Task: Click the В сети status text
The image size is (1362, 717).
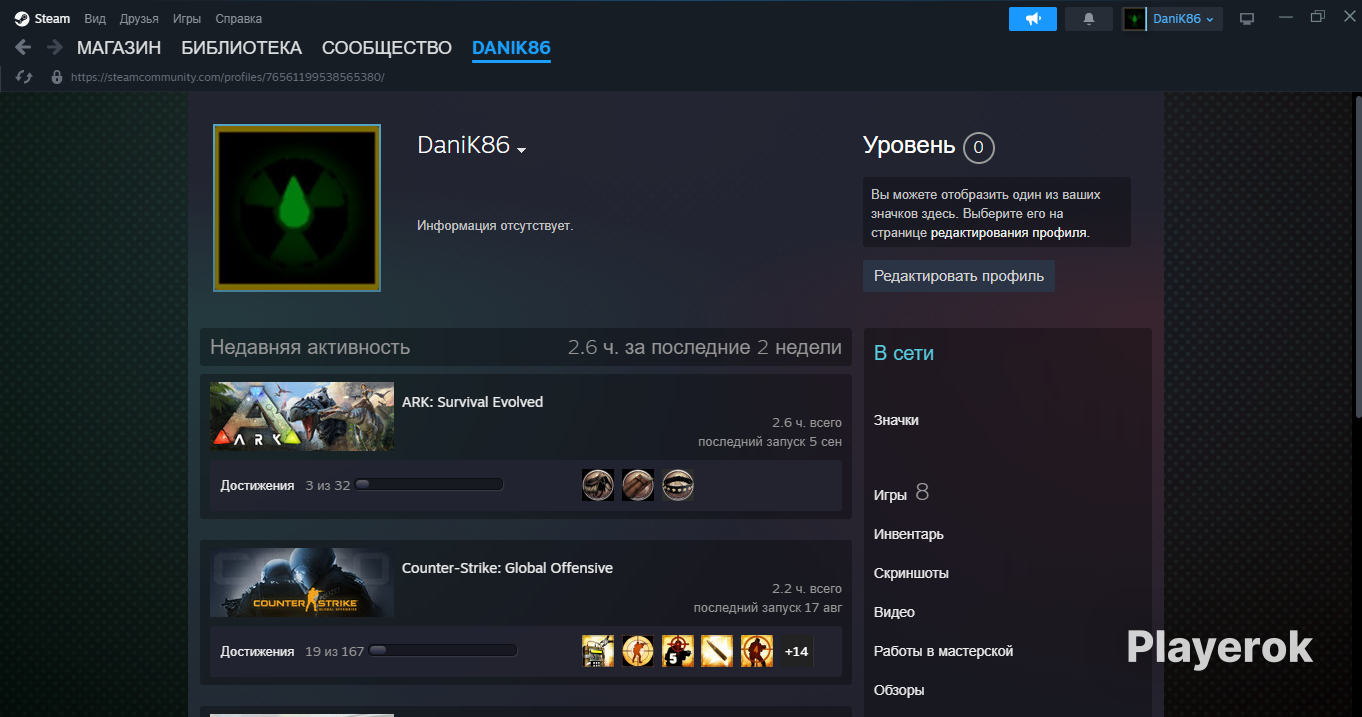Action: point(904,353)
